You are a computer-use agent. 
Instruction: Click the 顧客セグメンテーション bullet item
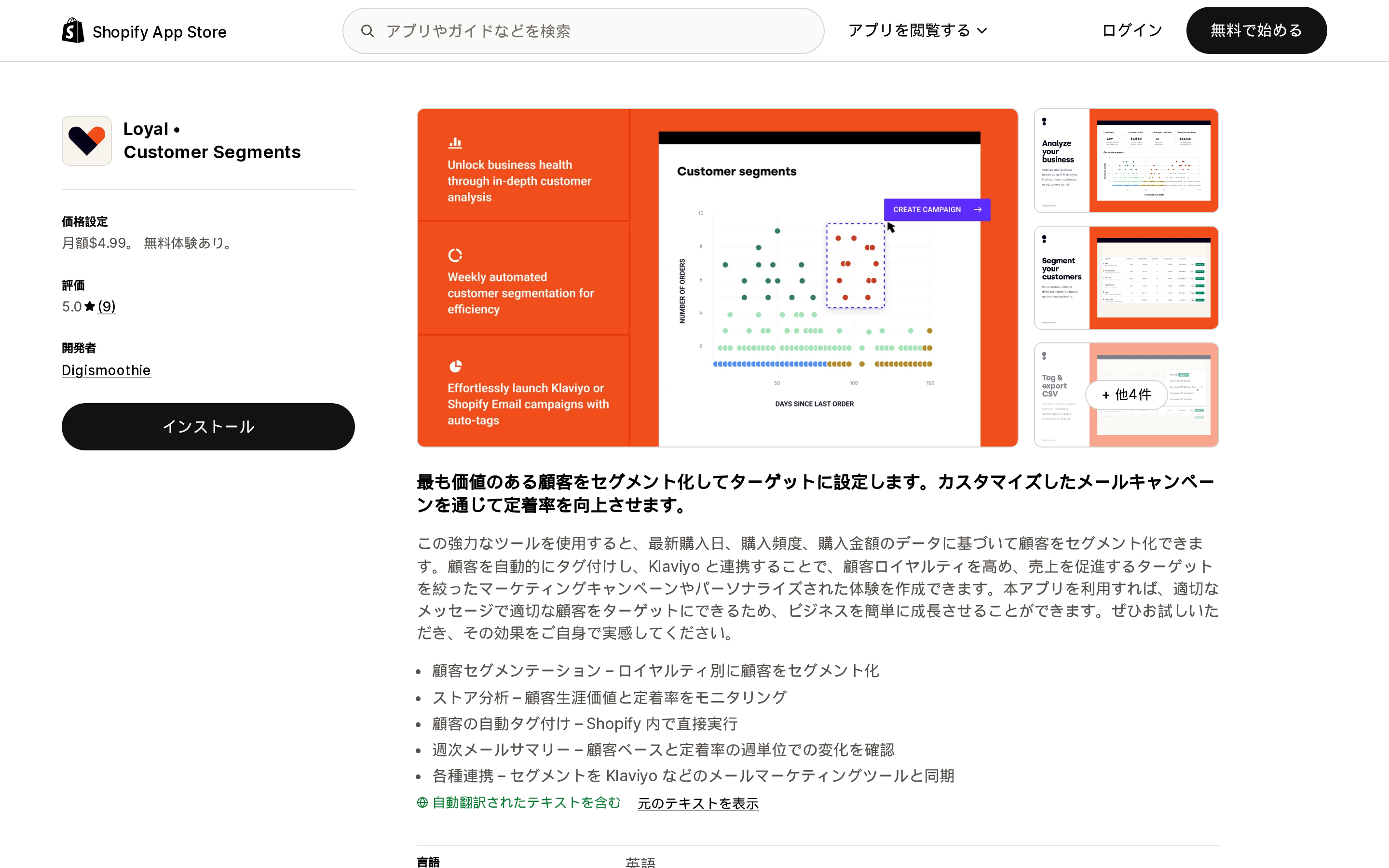pos(655,670)
